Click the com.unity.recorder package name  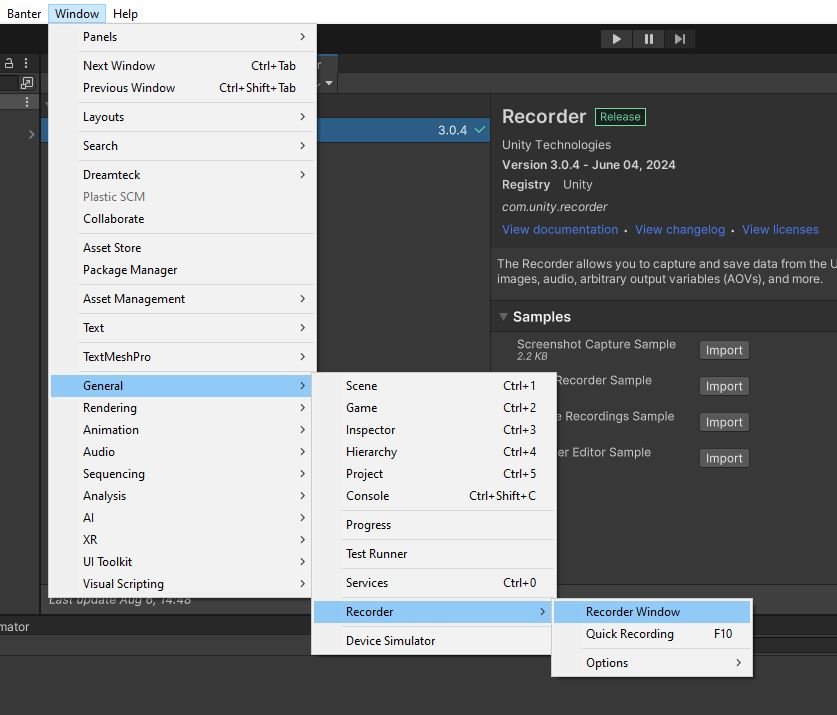(554, 207)
